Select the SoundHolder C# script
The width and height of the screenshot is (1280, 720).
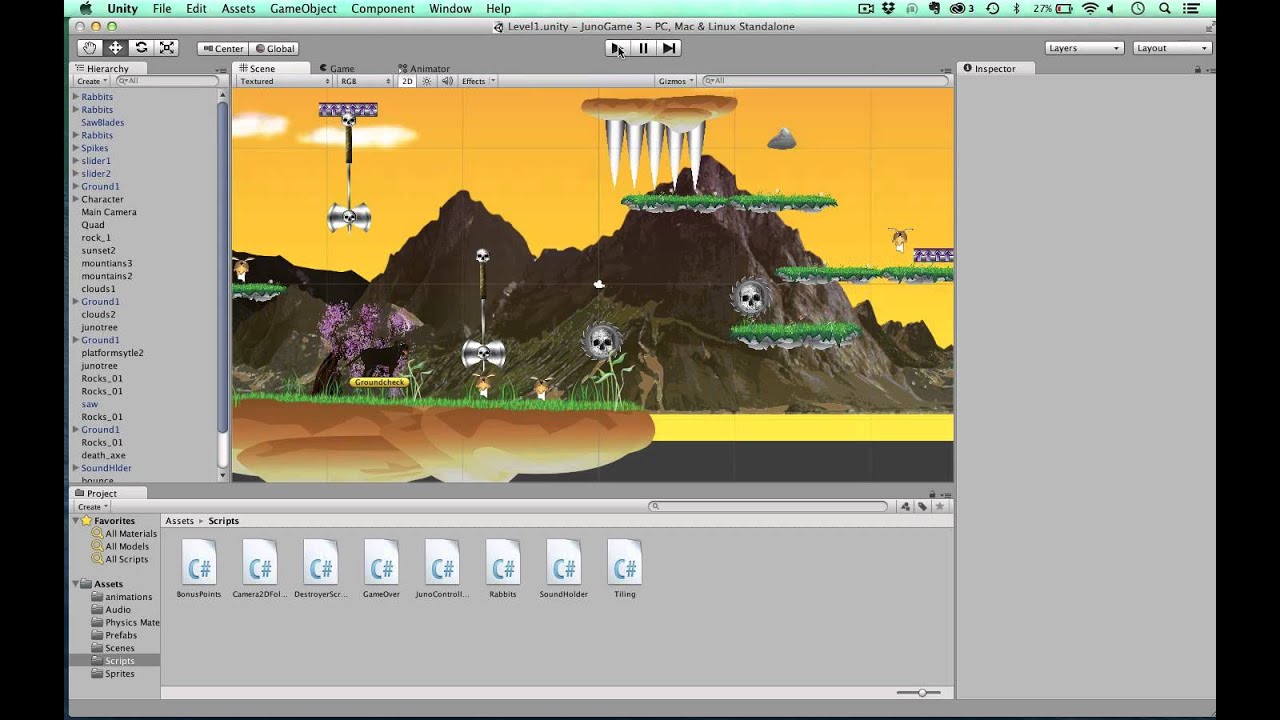(x=564, y=569)
